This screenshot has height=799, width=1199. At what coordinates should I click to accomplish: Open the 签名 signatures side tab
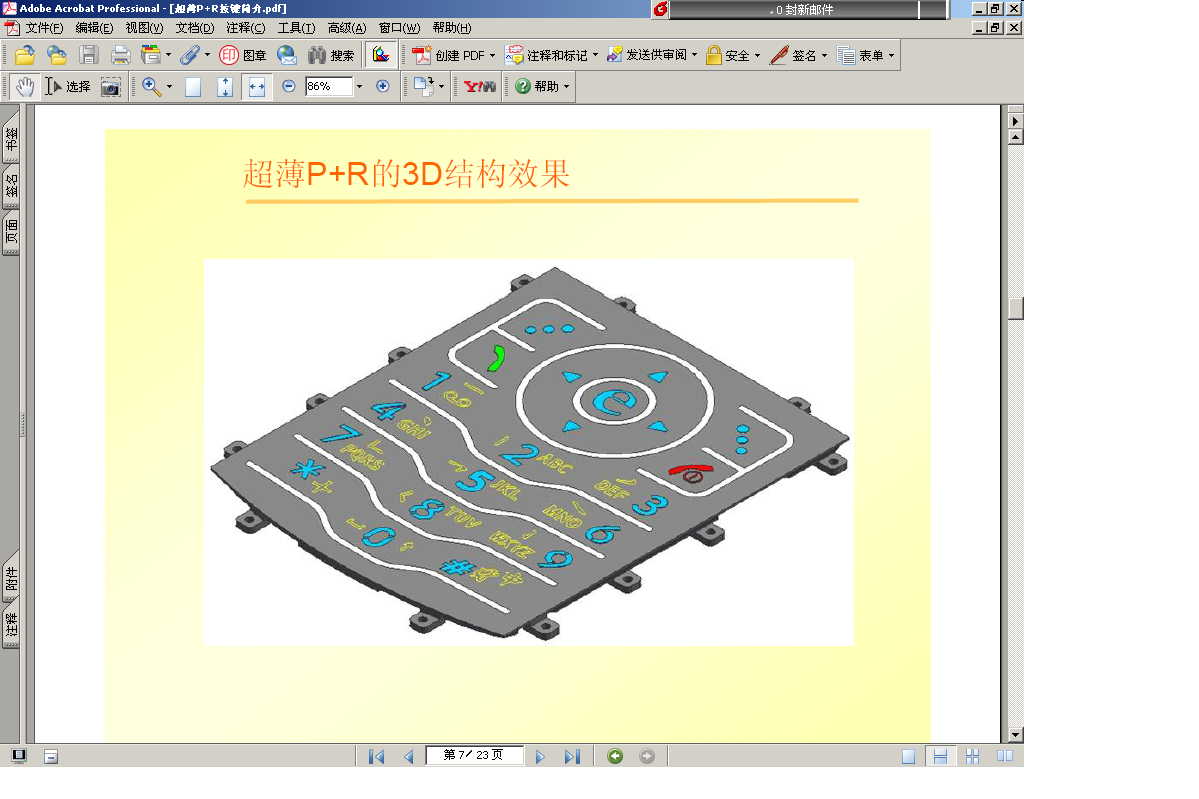pyautogui.click(x=11, y=186)
